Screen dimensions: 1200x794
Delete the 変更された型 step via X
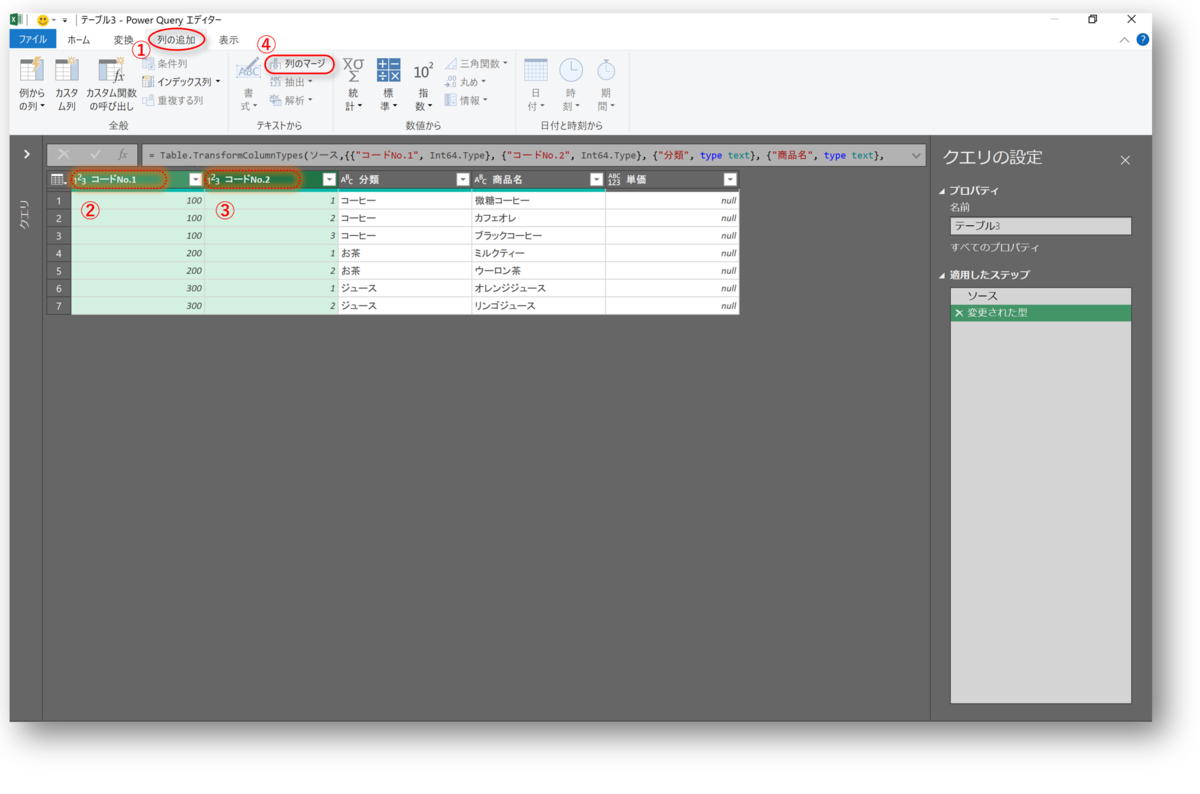click(959, 313)
